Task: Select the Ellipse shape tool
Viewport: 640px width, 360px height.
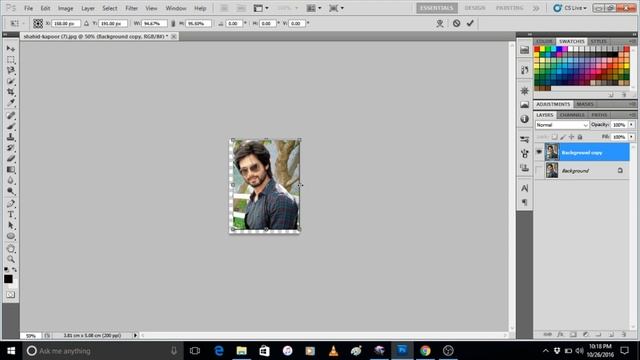Action: 11,236
